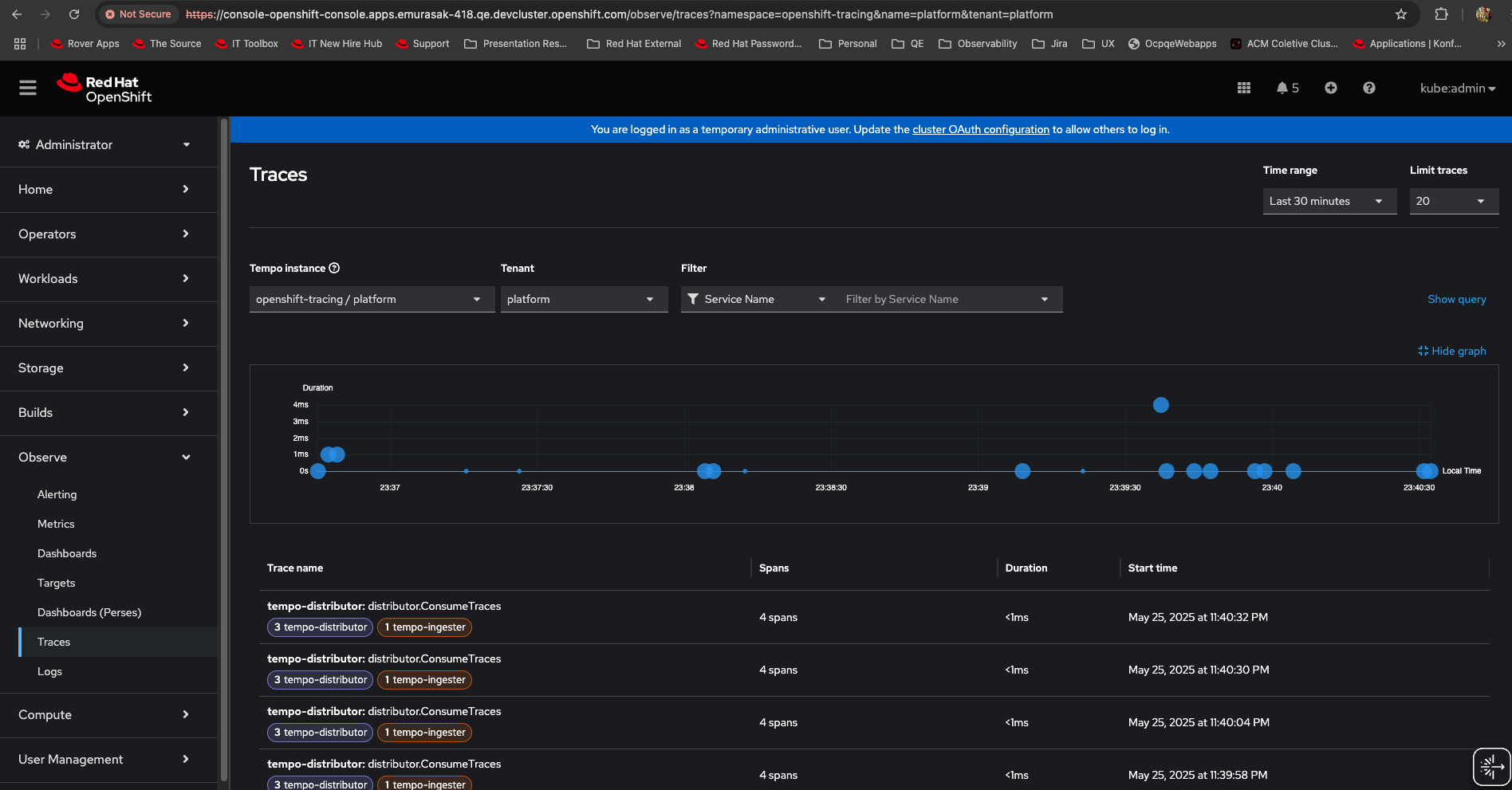Click the 4ms trace point on graph

pyautogui.click(x=1160, y=405)
